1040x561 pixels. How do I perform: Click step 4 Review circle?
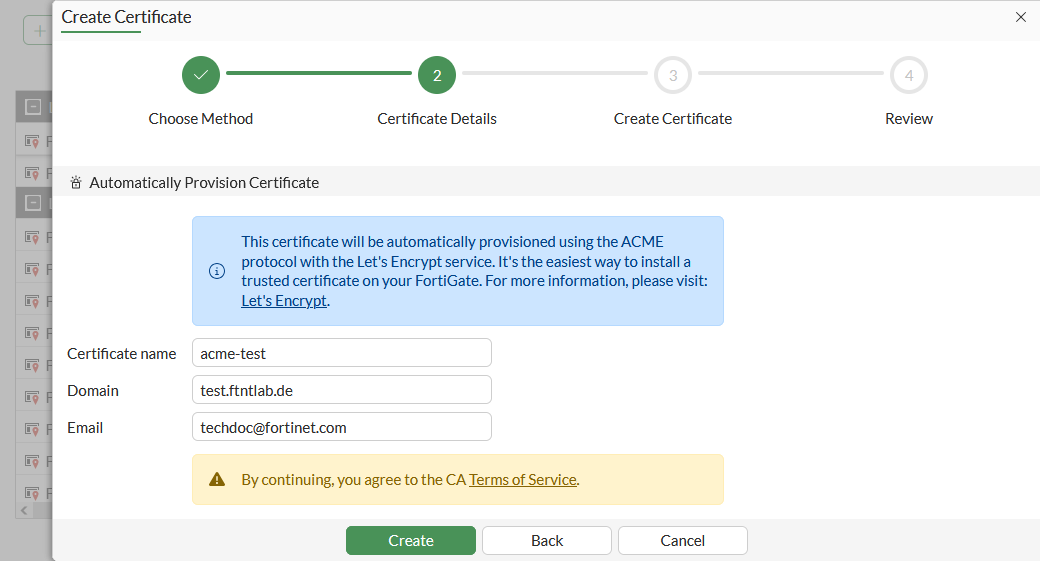pos(909,75)
